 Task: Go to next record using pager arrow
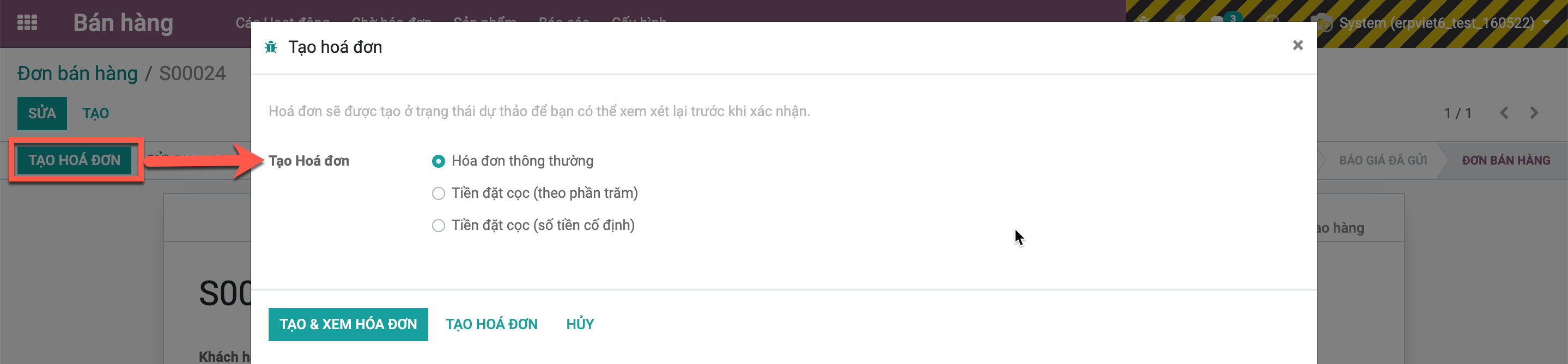click(x=1534, y=113)
